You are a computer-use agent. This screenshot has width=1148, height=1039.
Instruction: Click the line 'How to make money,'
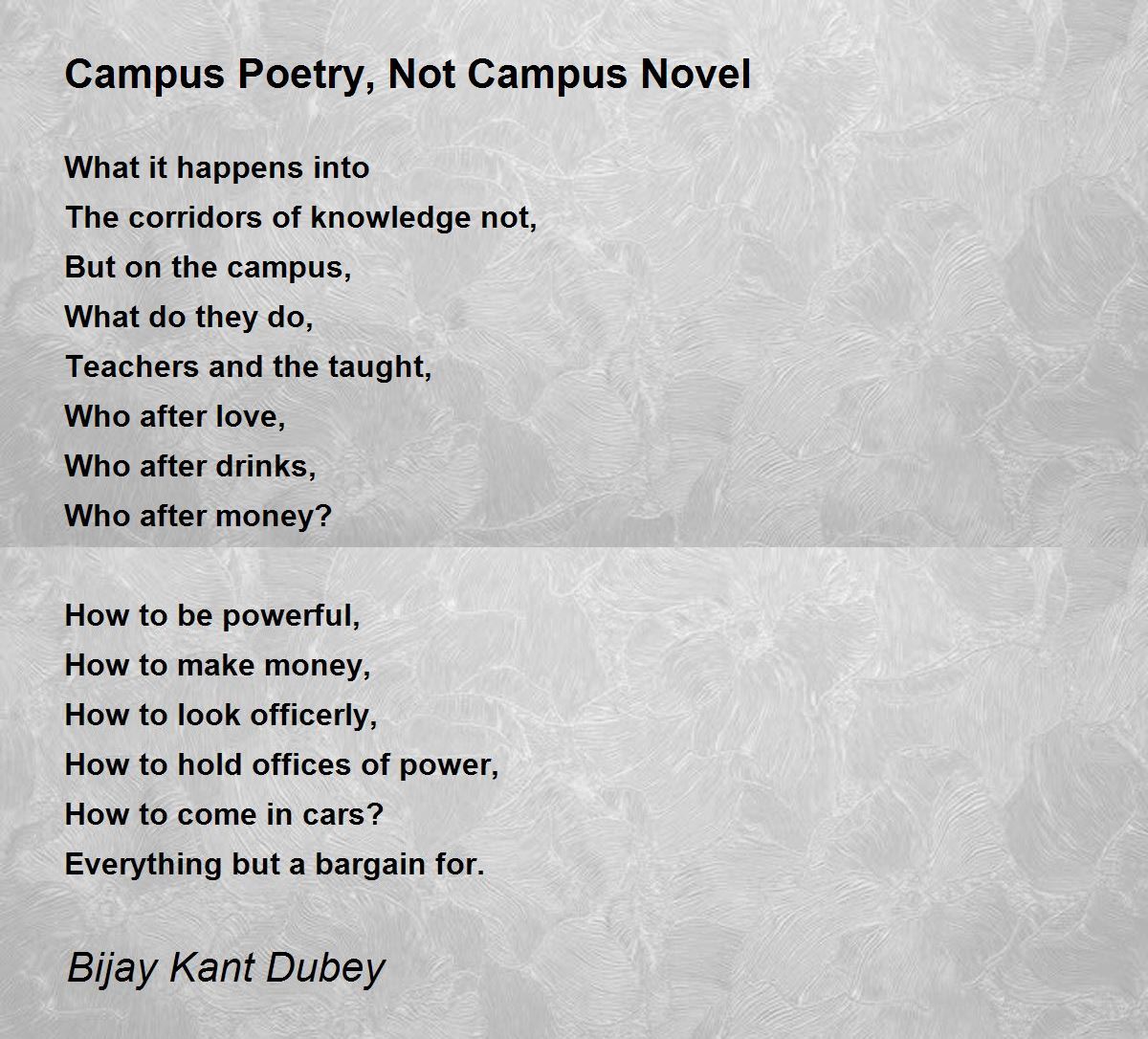tap(217, 665)
